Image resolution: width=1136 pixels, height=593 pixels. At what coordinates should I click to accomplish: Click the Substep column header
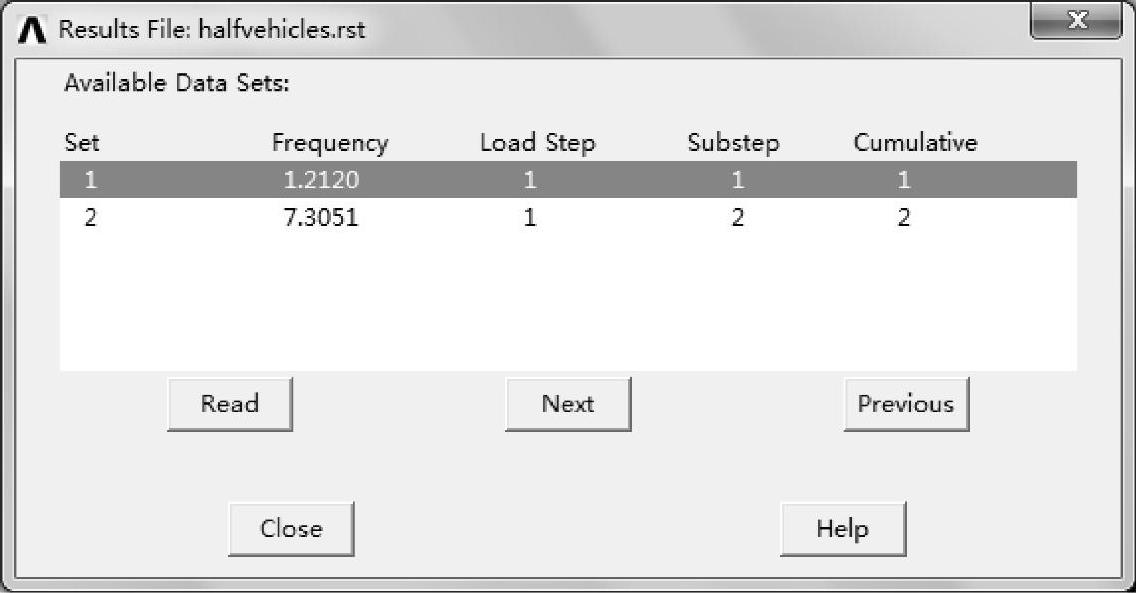[733, 143]
